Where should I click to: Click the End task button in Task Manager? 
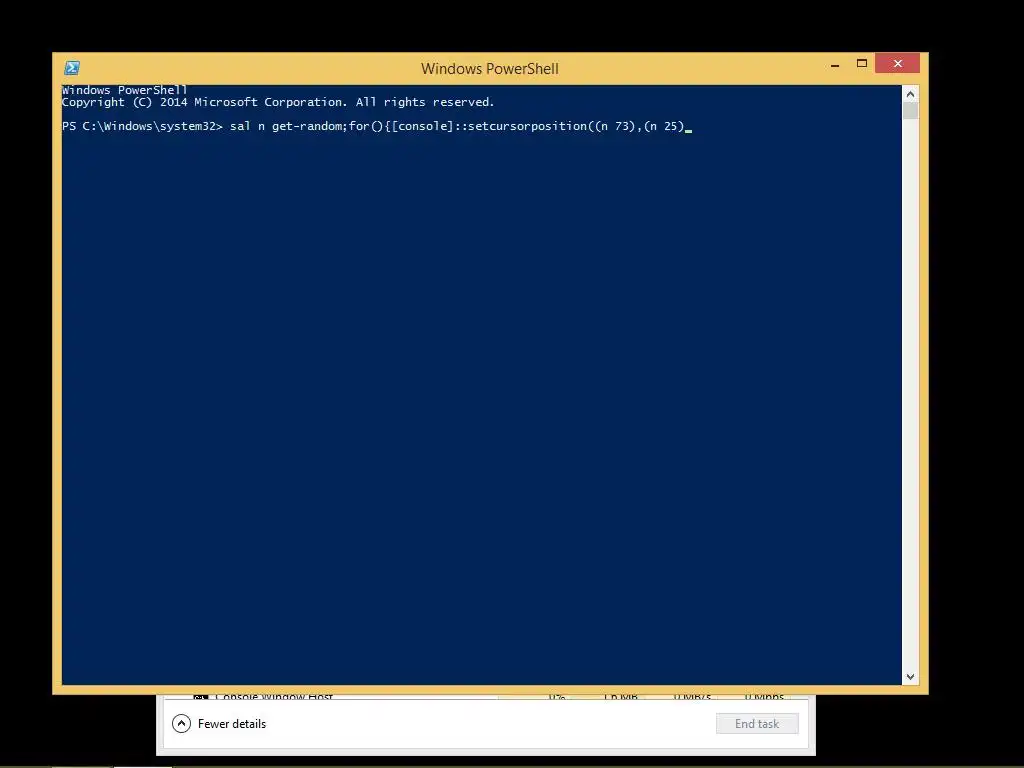(x=757, y=724)
